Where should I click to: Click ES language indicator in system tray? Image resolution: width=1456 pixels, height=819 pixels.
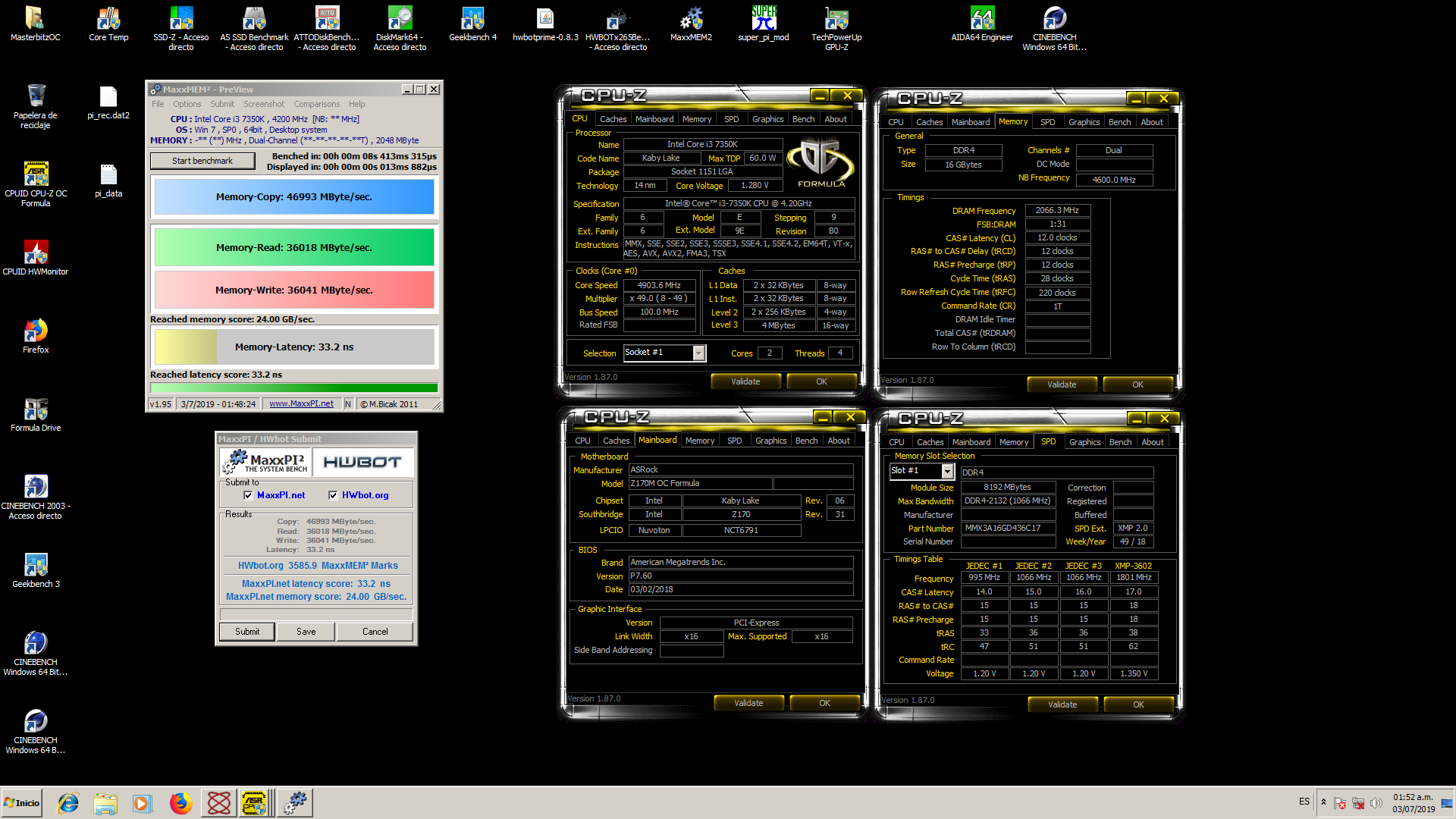pyautogui.click(x=1304, y=802)
